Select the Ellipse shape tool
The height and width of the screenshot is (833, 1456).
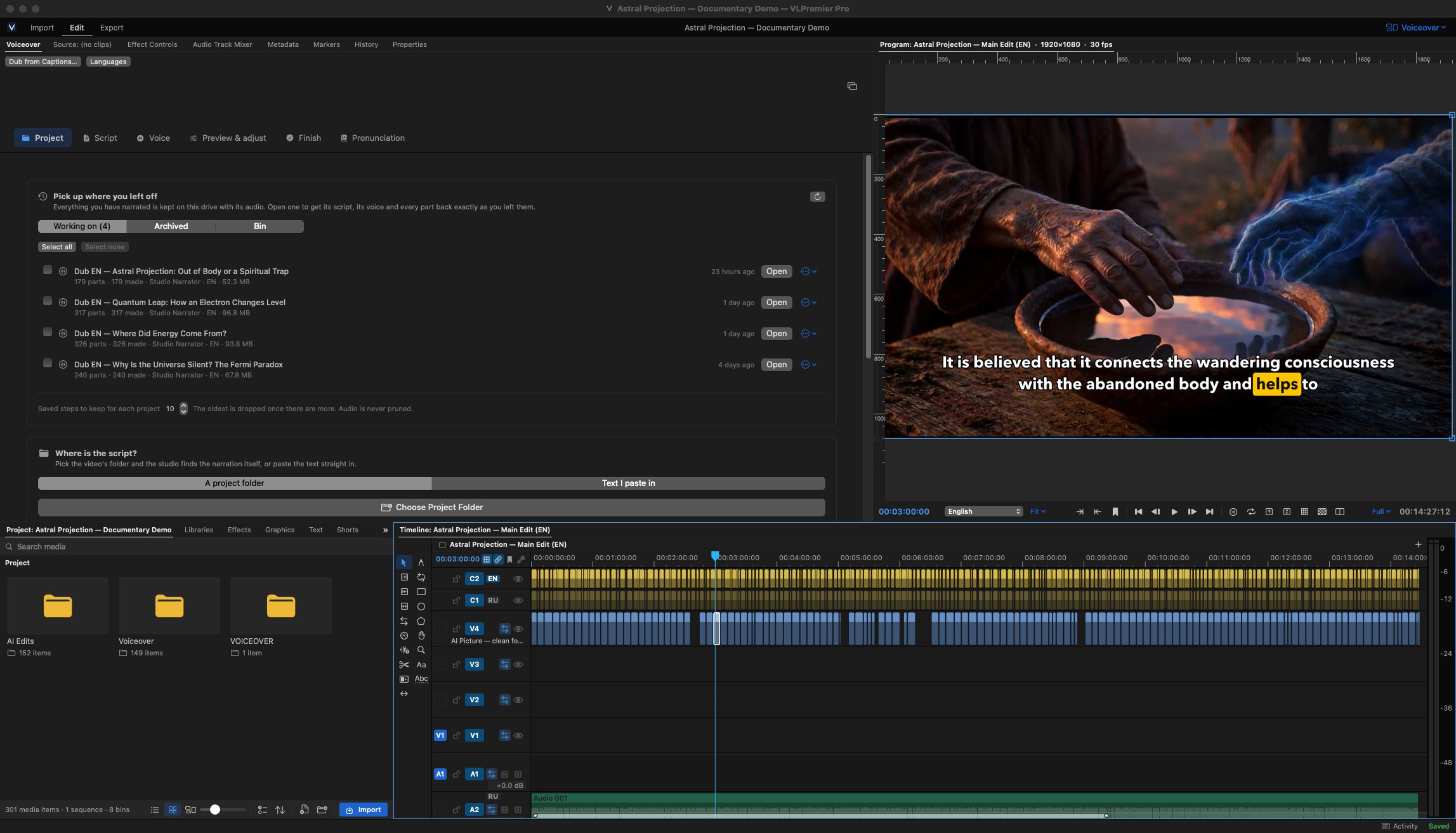(421, 607)
